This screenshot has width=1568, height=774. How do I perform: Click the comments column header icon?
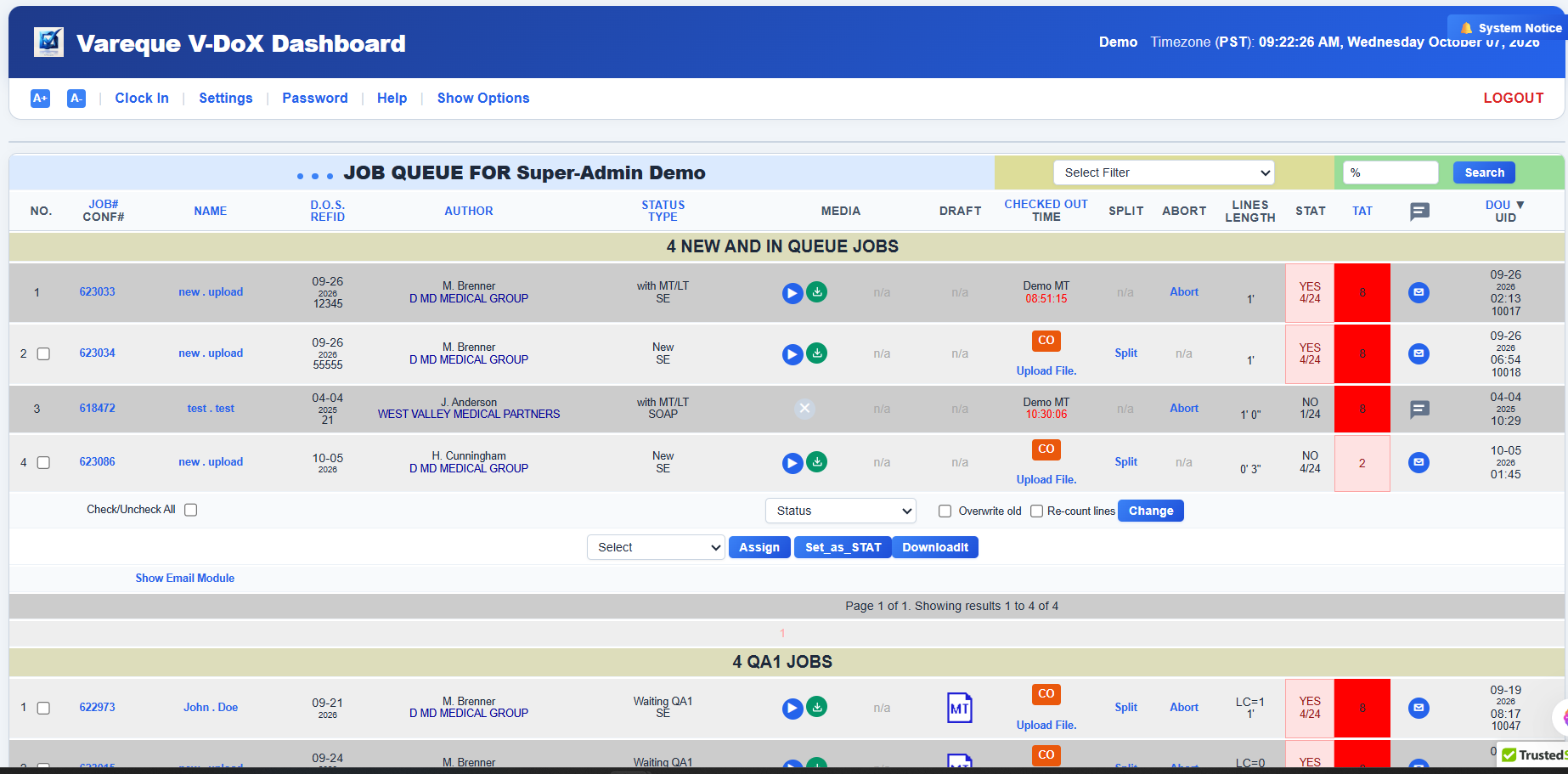click(1419, 212)
